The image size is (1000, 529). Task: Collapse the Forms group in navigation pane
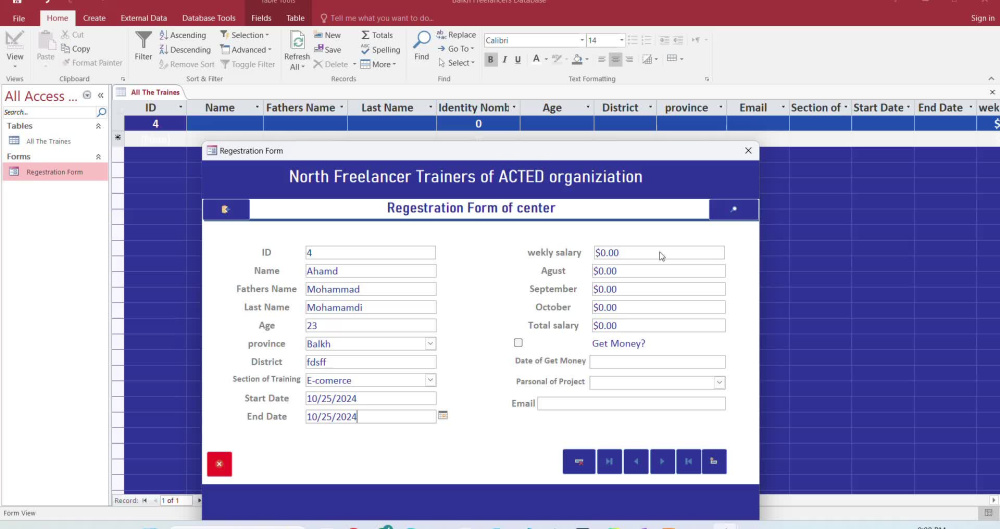tap(98, 157)
